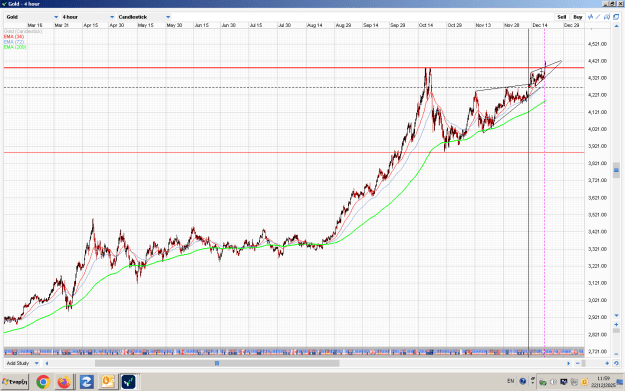Click the horizontal zoom in plus icon
This screenshot has height=391, width=625.
click(x=607, y=363)
